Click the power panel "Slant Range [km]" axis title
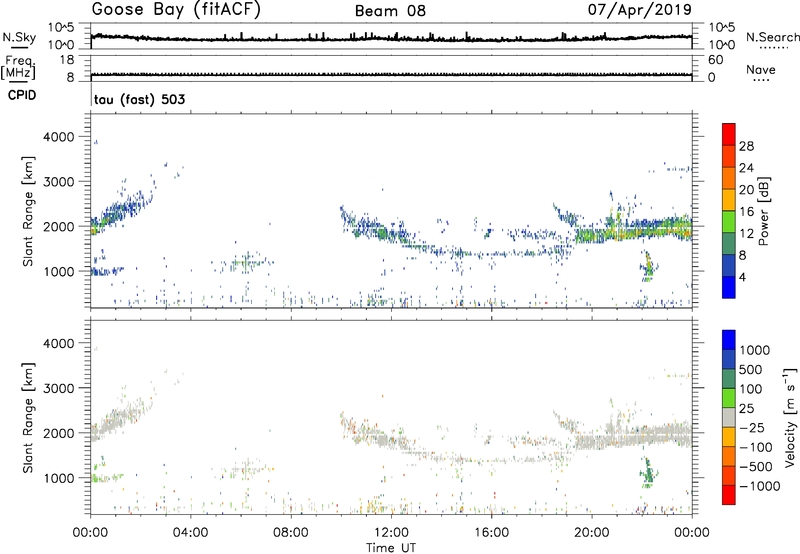This screenshot has width=800, height=554. point(28,211)
